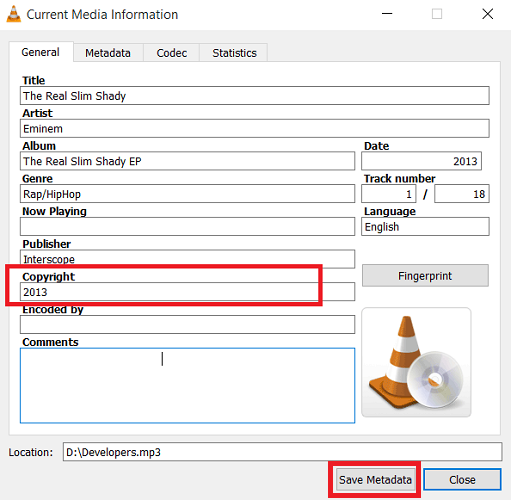The width and height of the screenshot is (511, 500).
Task: Click the Location field D:\Developers.mp3
Action: pyautogui.click(x=282, y=452)
